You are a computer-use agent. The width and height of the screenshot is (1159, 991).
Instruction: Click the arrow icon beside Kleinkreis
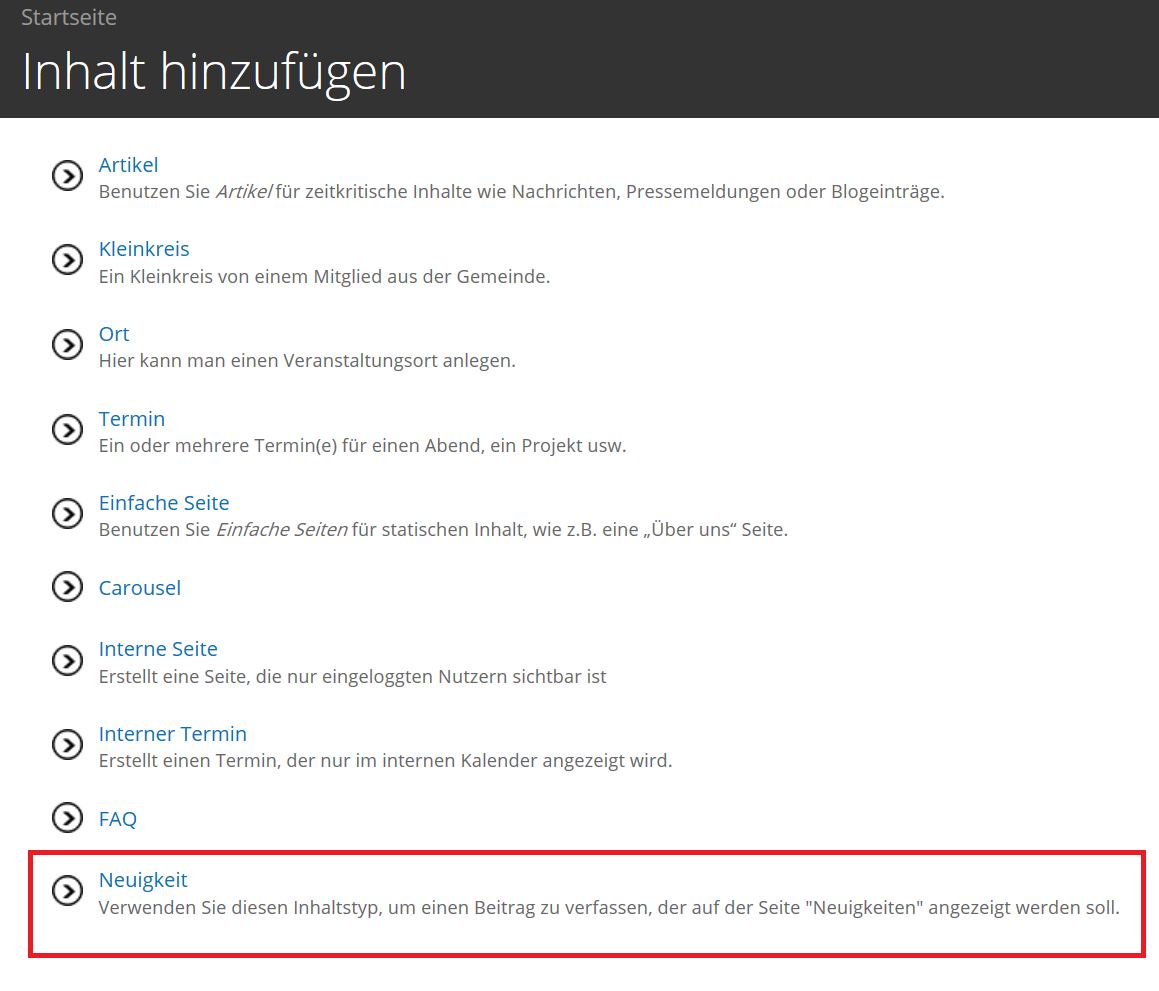[x=67, y=260]
